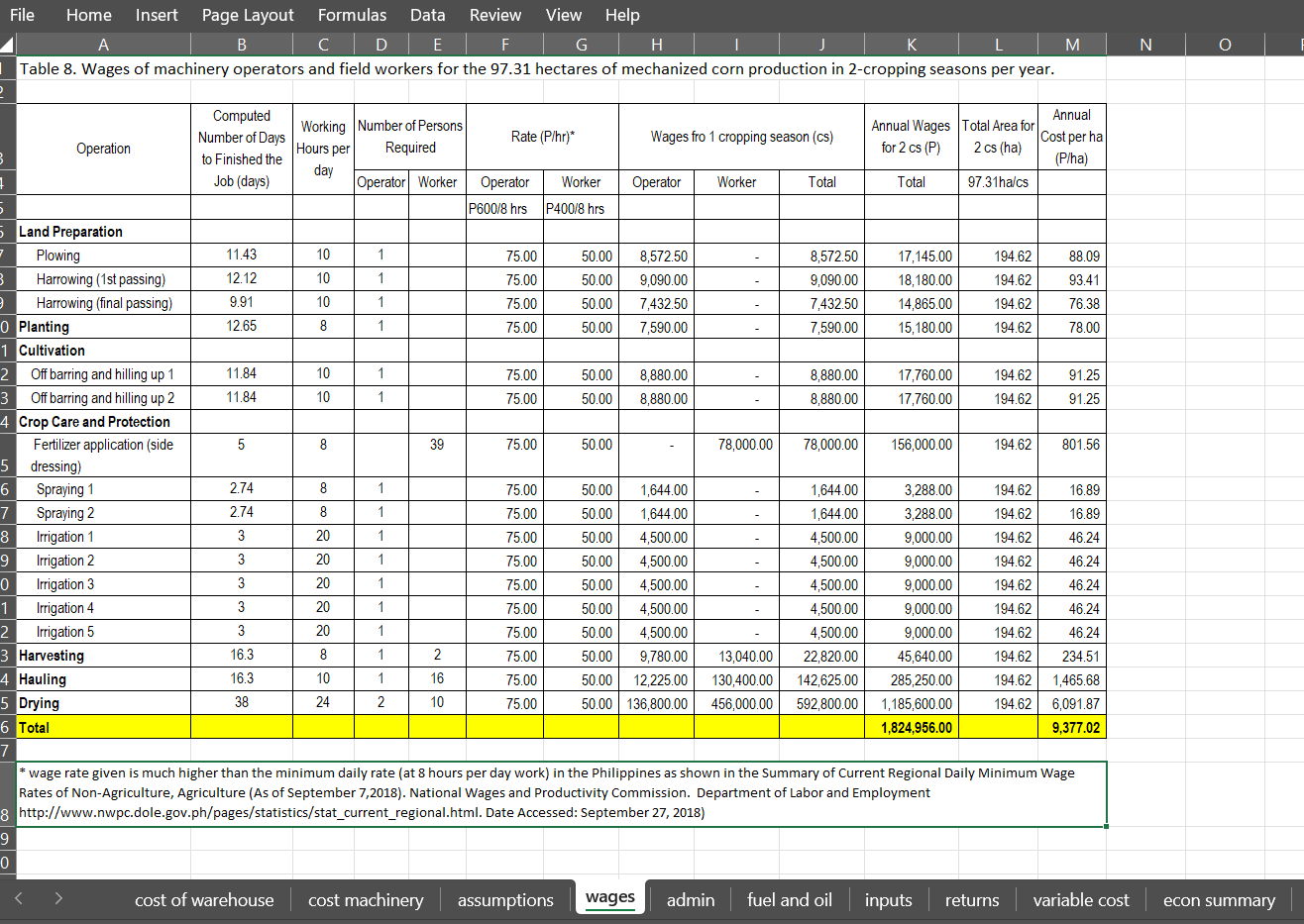Select Plowing days value 11.43

(x=242, y=256)
